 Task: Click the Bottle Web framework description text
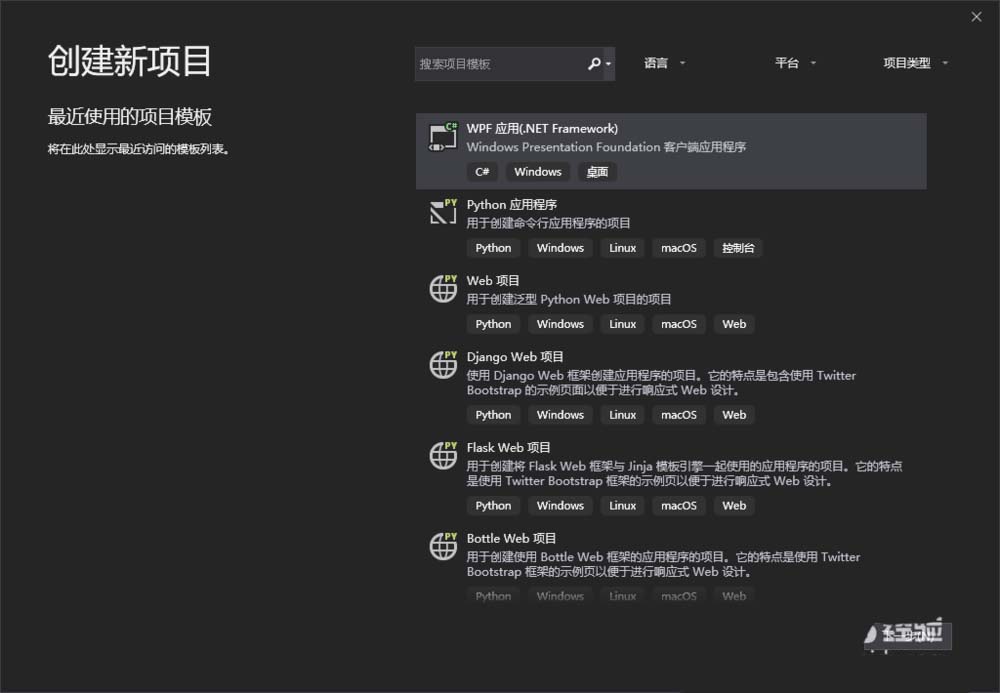point(663,564)
